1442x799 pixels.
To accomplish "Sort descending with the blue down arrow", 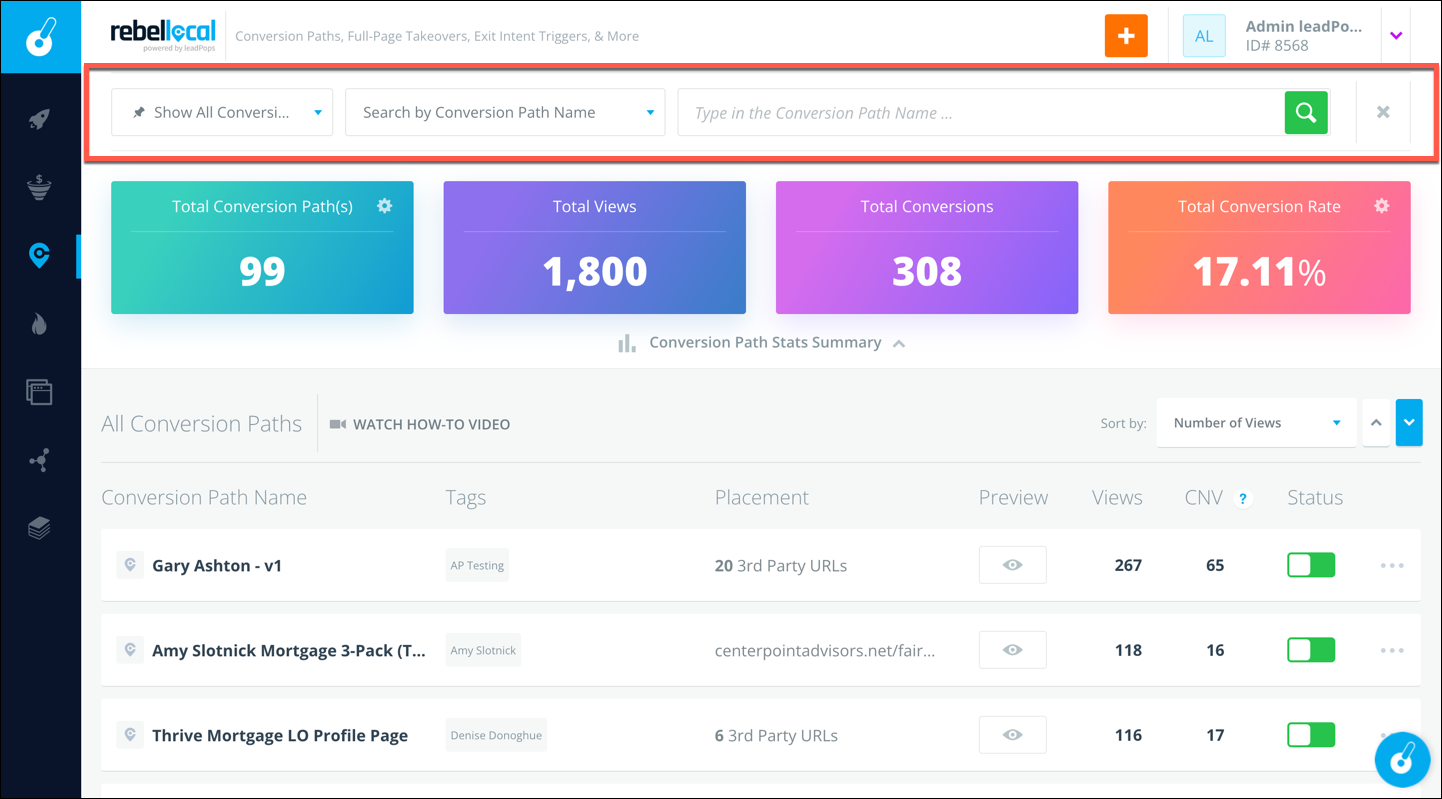I will tap(1409, 423).
